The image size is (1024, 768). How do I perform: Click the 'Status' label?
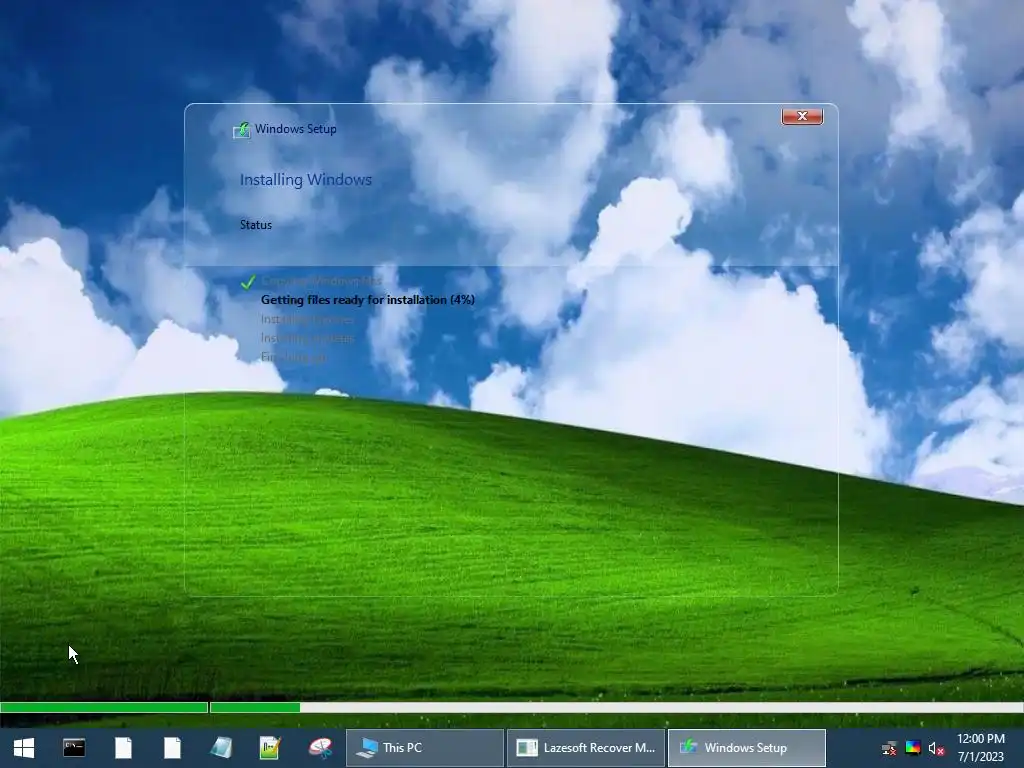tap(256, 225)
